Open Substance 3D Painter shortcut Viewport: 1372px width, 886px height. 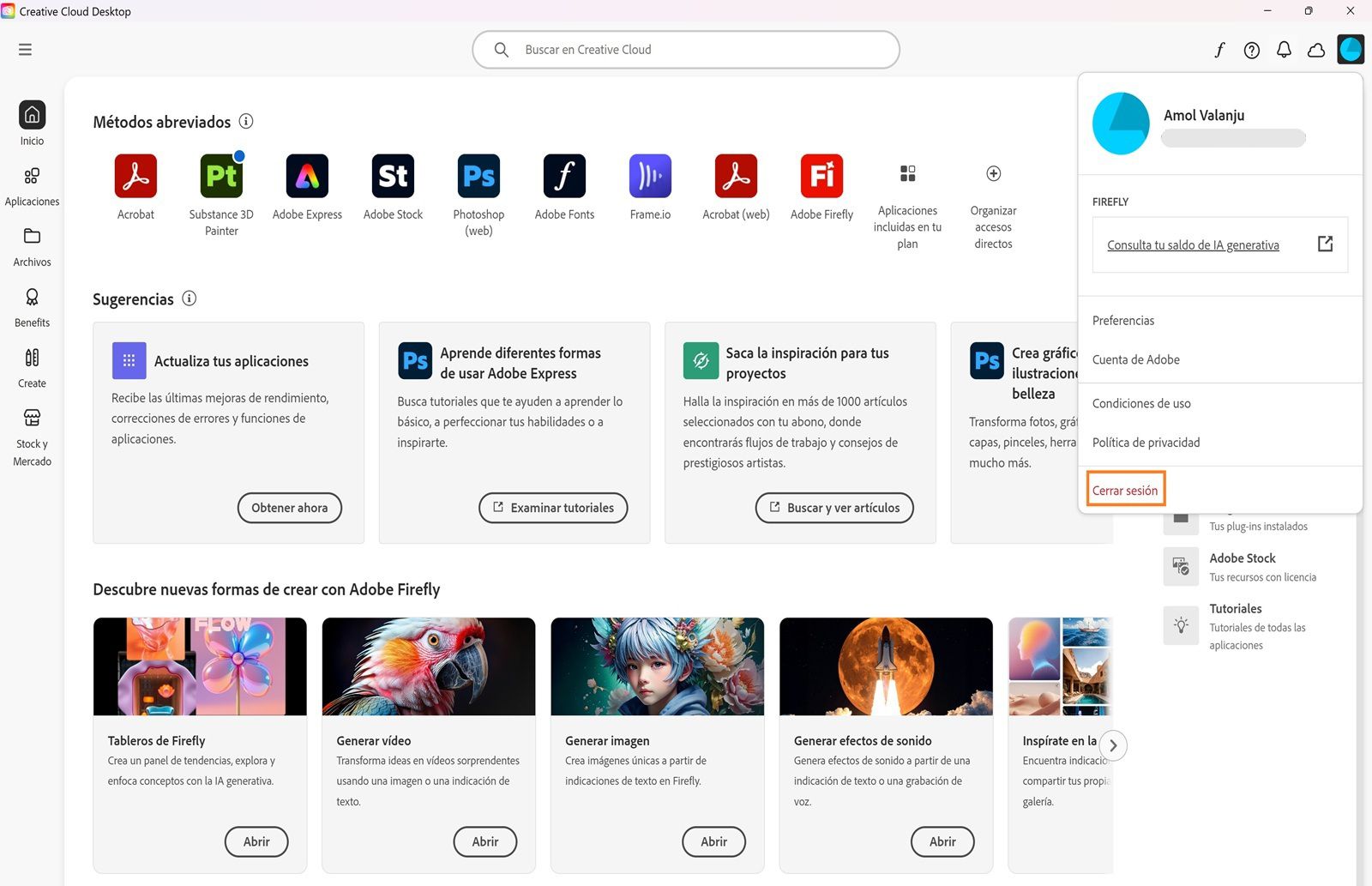click(221, 176)
